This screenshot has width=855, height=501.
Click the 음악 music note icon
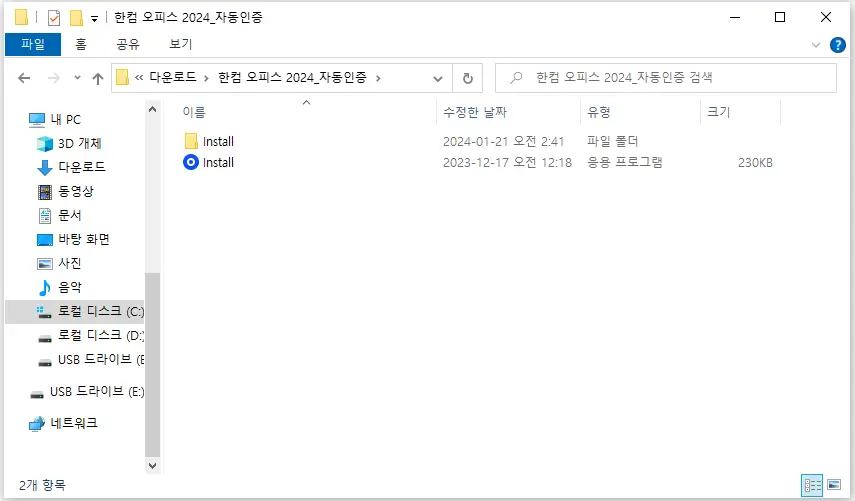(x=45, y=287)
